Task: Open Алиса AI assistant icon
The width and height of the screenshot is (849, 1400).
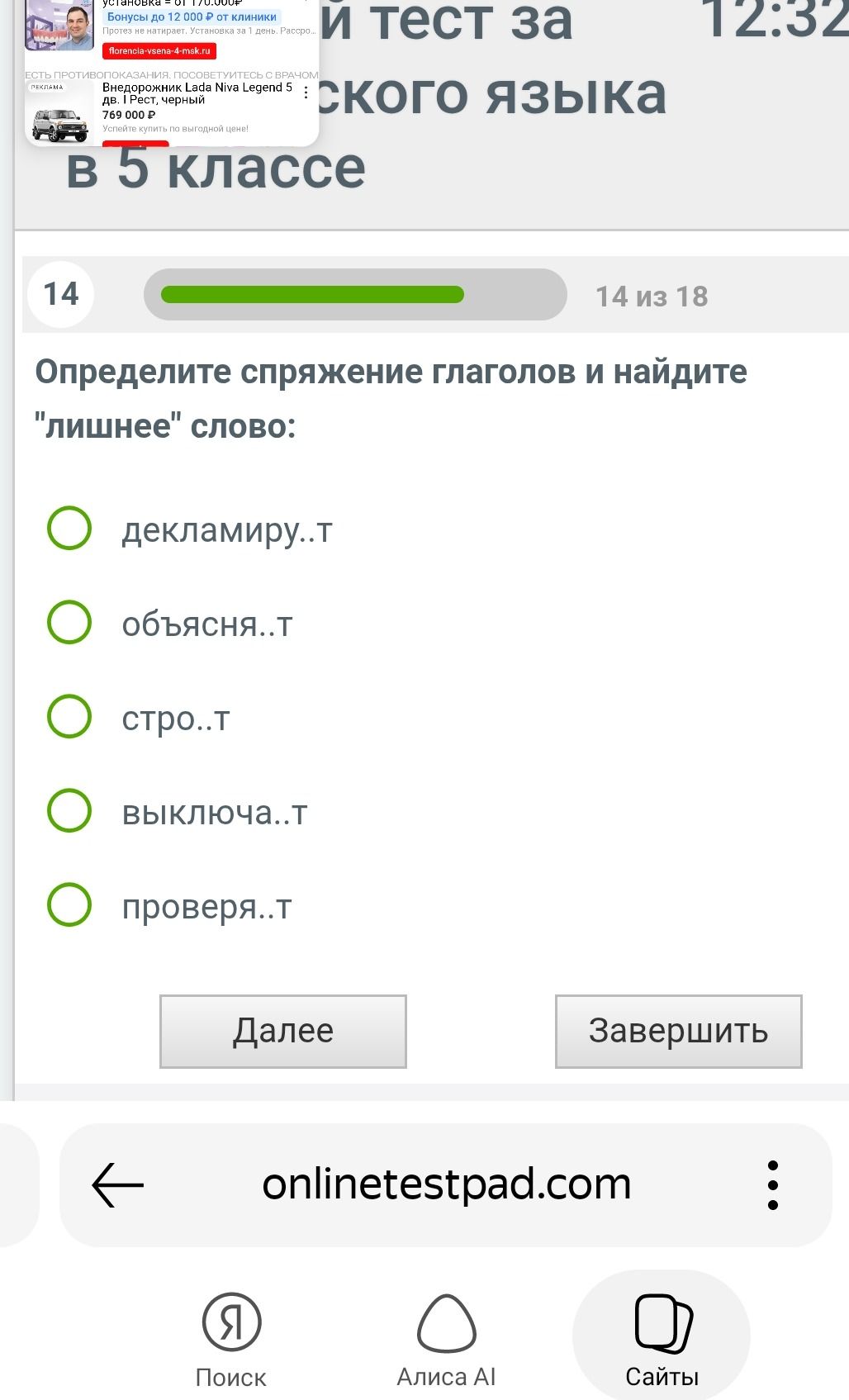Action: pos(446,1323)
